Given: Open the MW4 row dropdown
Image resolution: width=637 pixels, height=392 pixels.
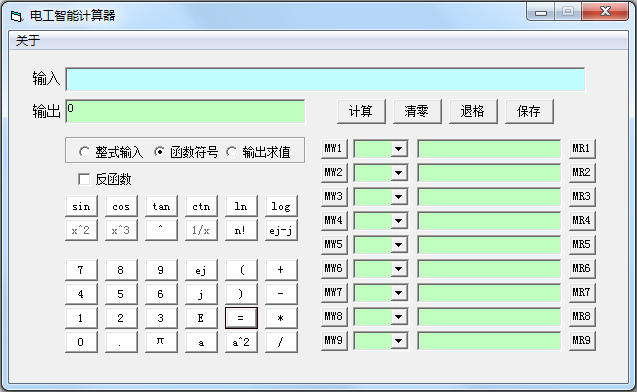Looking at the screenshot, I should click(399, 221).
